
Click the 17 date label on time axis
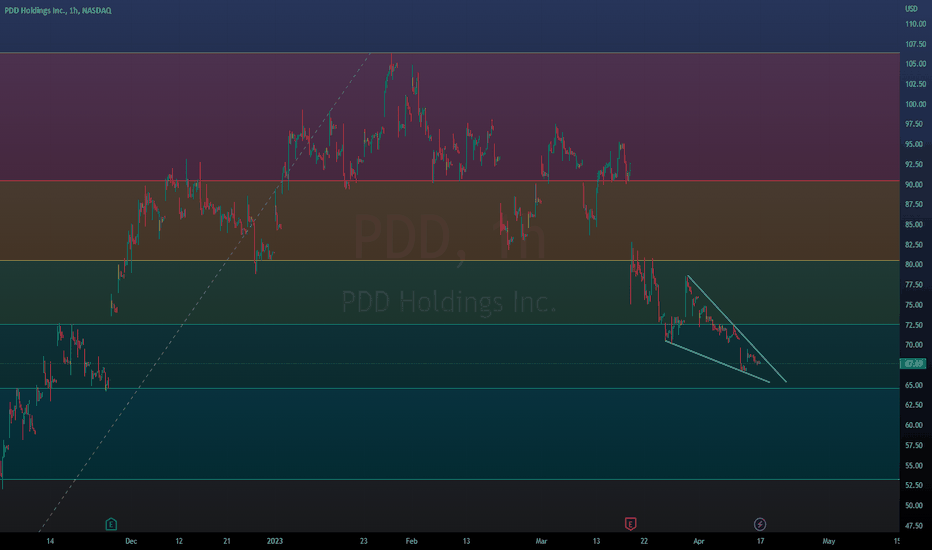click(760, 541)
